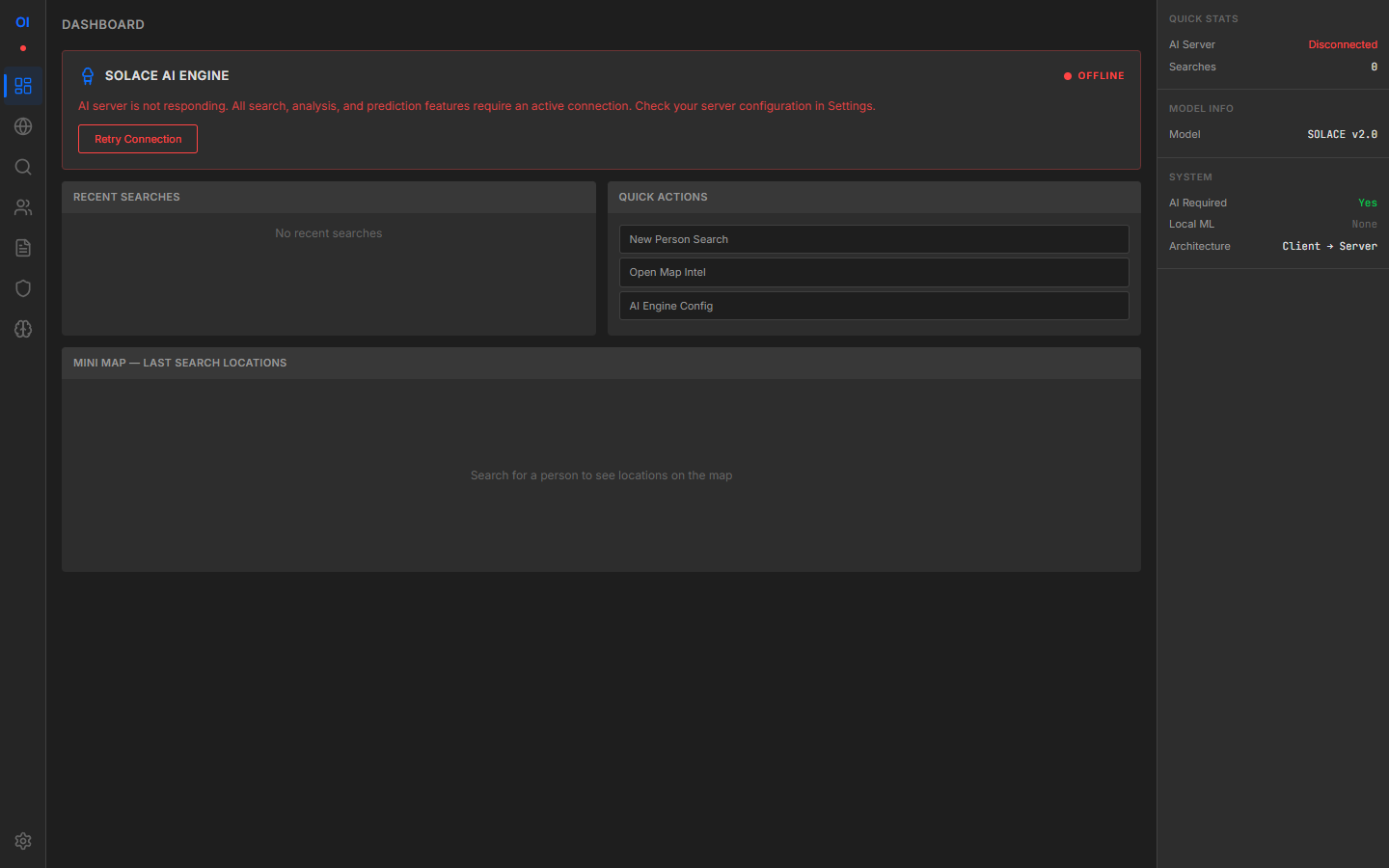Viewport: 1389px width, 868px height.
Task: Click the Reports document icon in sidebar
Action: pyautogui.click(x=22, y=247)
